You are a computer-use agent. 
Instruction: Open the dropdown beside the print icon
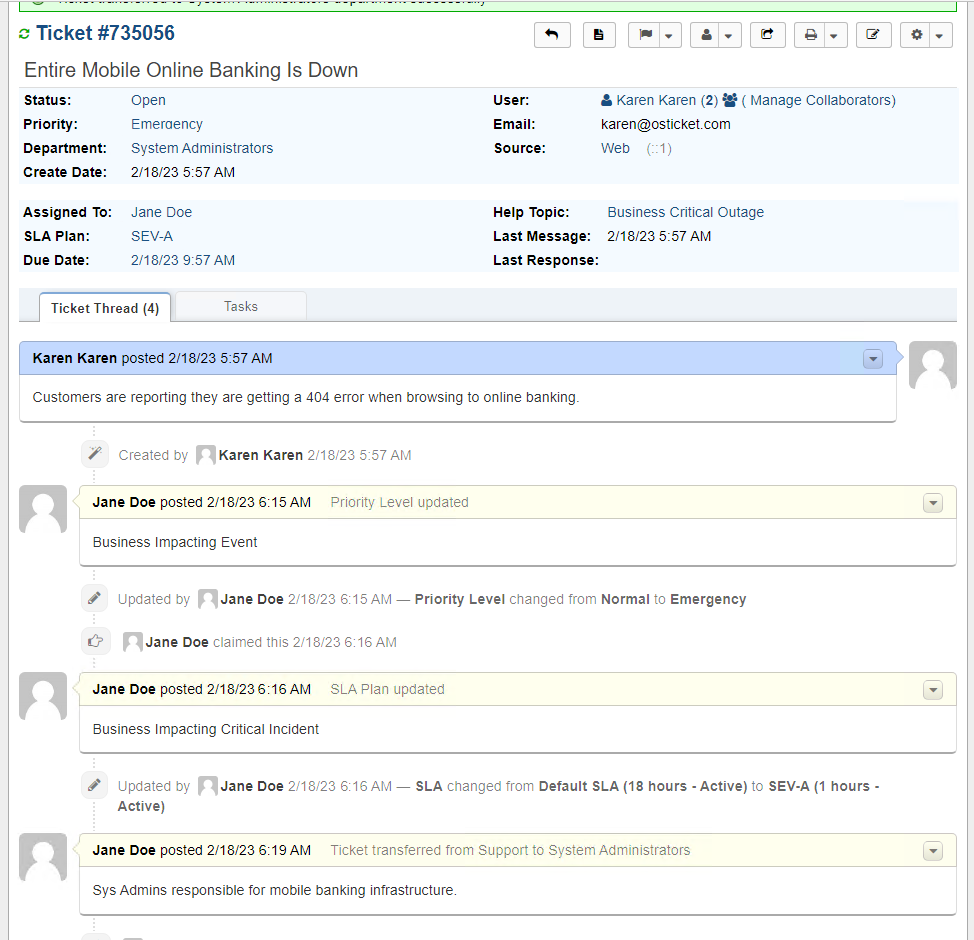[x=833, y=34]
